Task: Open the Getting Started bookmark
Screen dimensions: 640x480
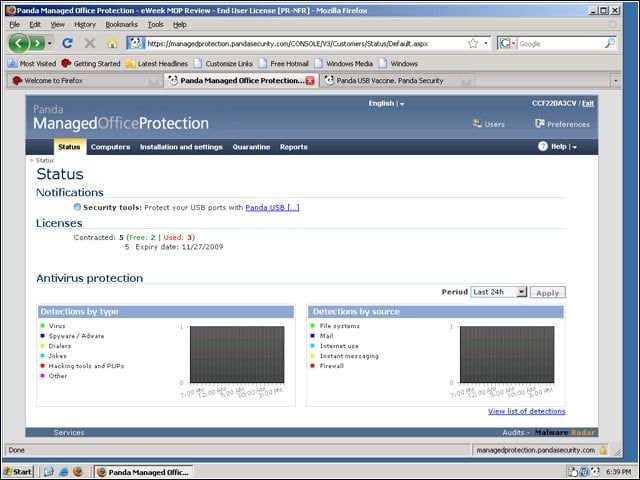Action: click(x=91, y=64)
